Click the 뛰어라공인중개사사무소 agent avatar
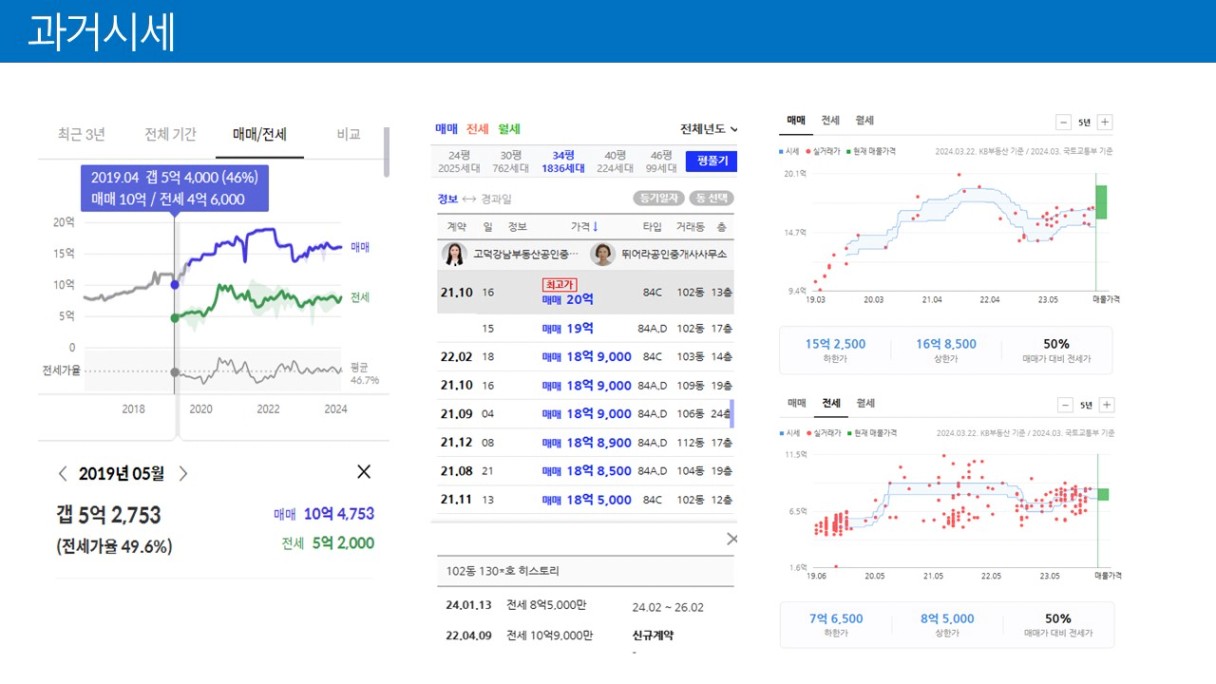The height and width of the screenshot is (684, 1216). 603,254
